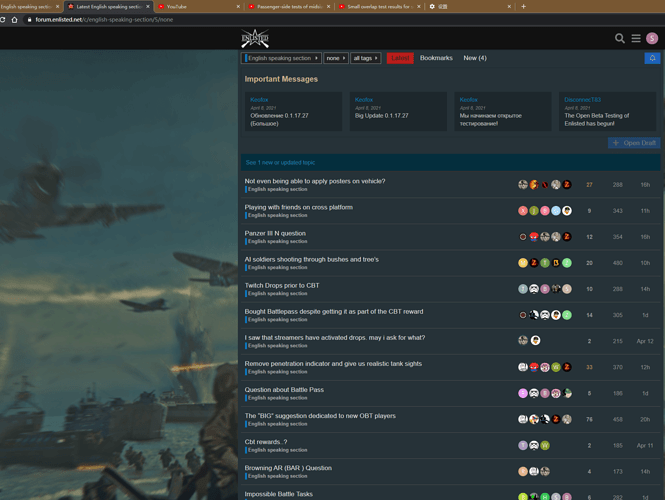
Task: Click first poster avatar on Remove penetration topic
Action: pyautogui.click(x=523, y=367)
